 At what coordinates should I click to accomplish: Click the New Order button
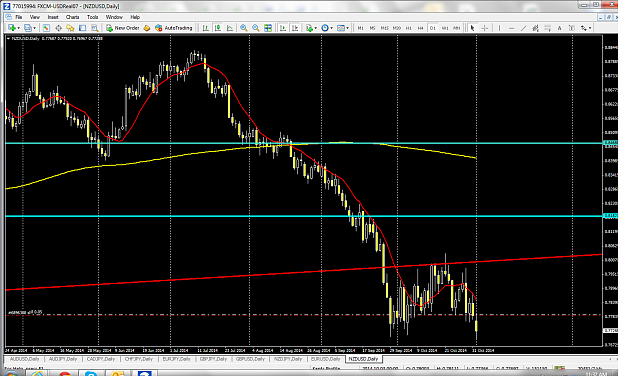(x=123, y=28)
